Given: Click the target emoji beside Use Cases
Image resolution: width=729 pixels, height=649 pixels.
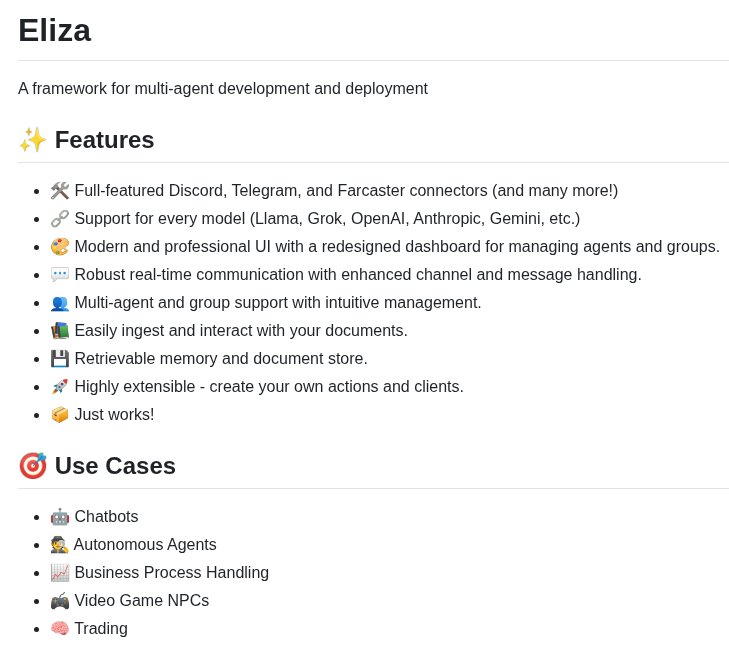Looking at the screenshot, I should click(x=33, y=466).
